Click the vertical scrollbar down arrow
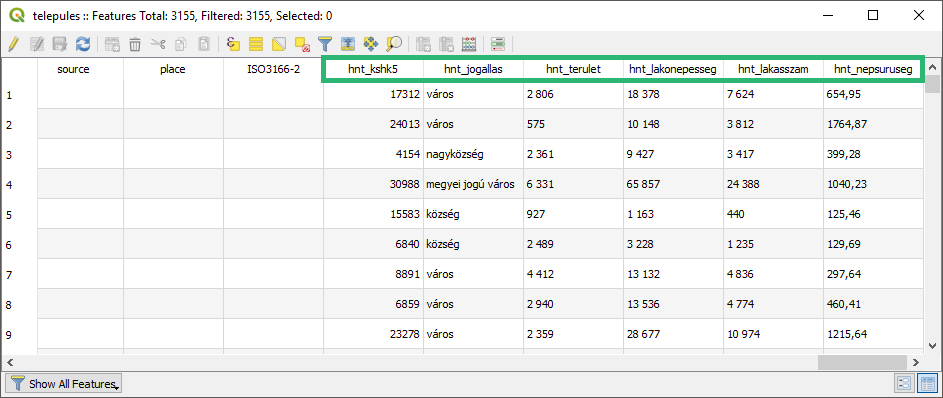This screenshot has height=398, width=943. (932, 346)
